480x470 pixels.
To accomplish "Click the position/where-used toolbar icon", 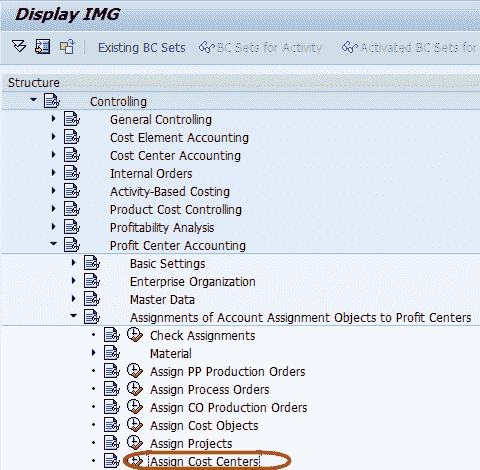I will [43, 46].
